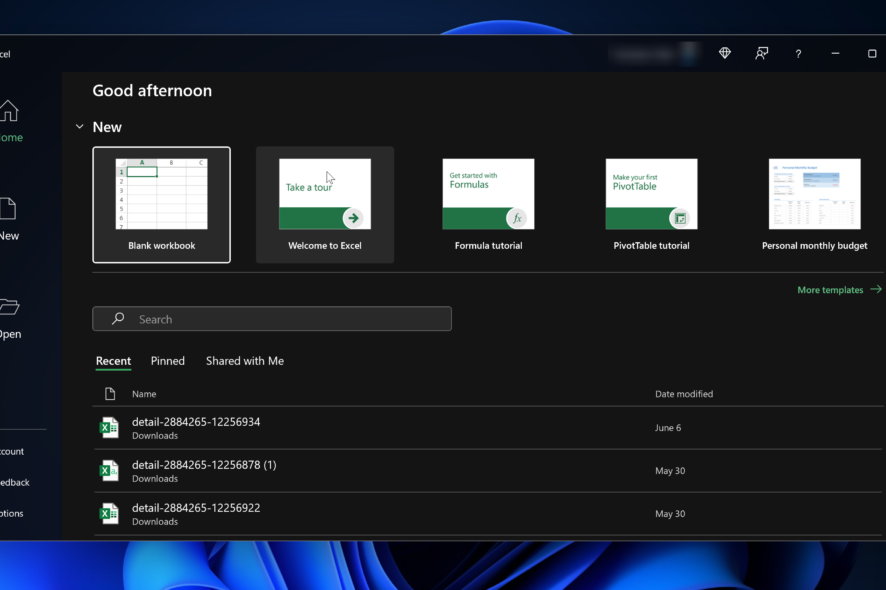Click the file icon for detail-2884265-12256878 (1)
Viewport: 886px width, 590px height.
click(x=109, y=471)
